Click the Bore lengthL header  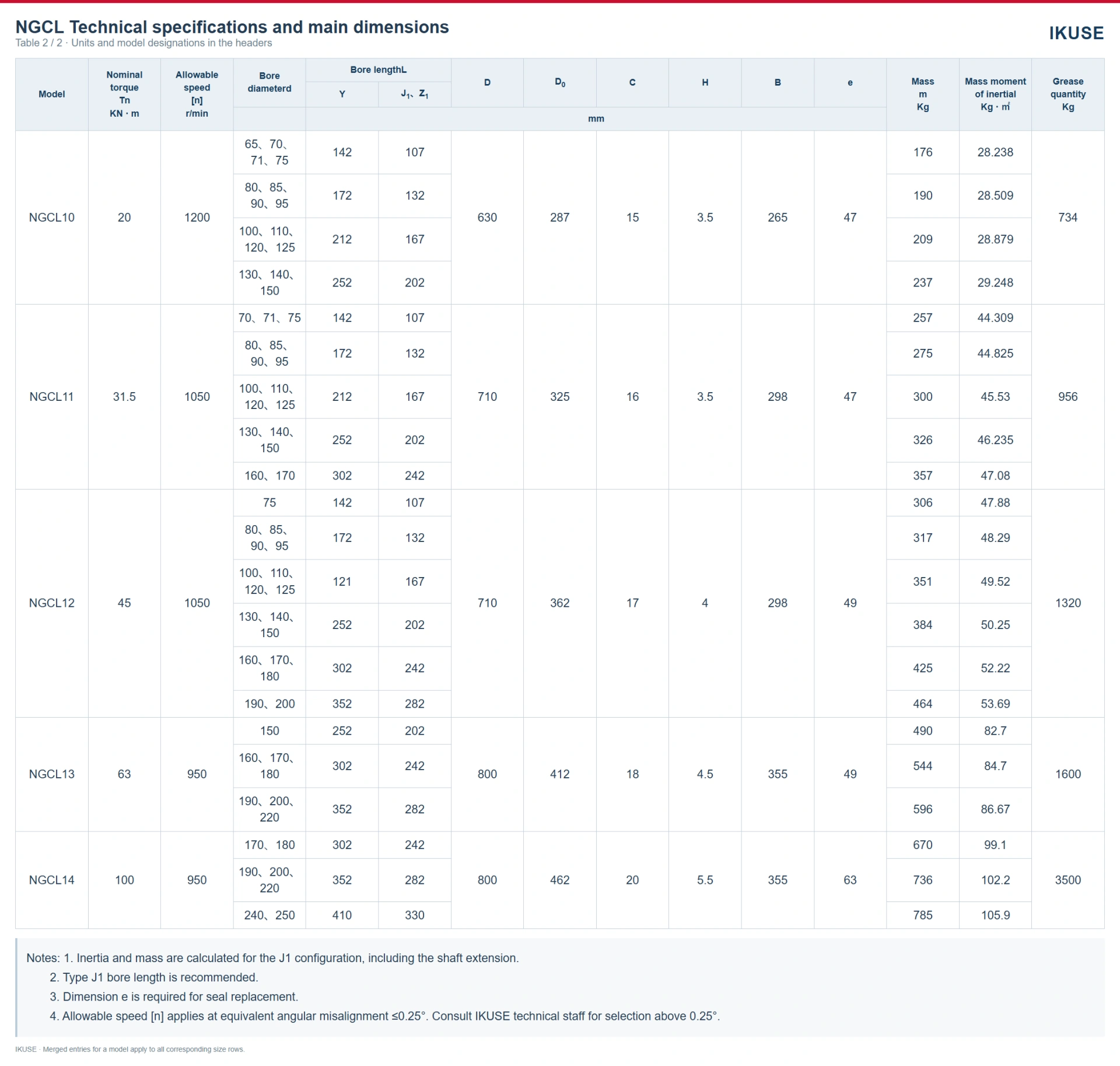coord(378,70)
